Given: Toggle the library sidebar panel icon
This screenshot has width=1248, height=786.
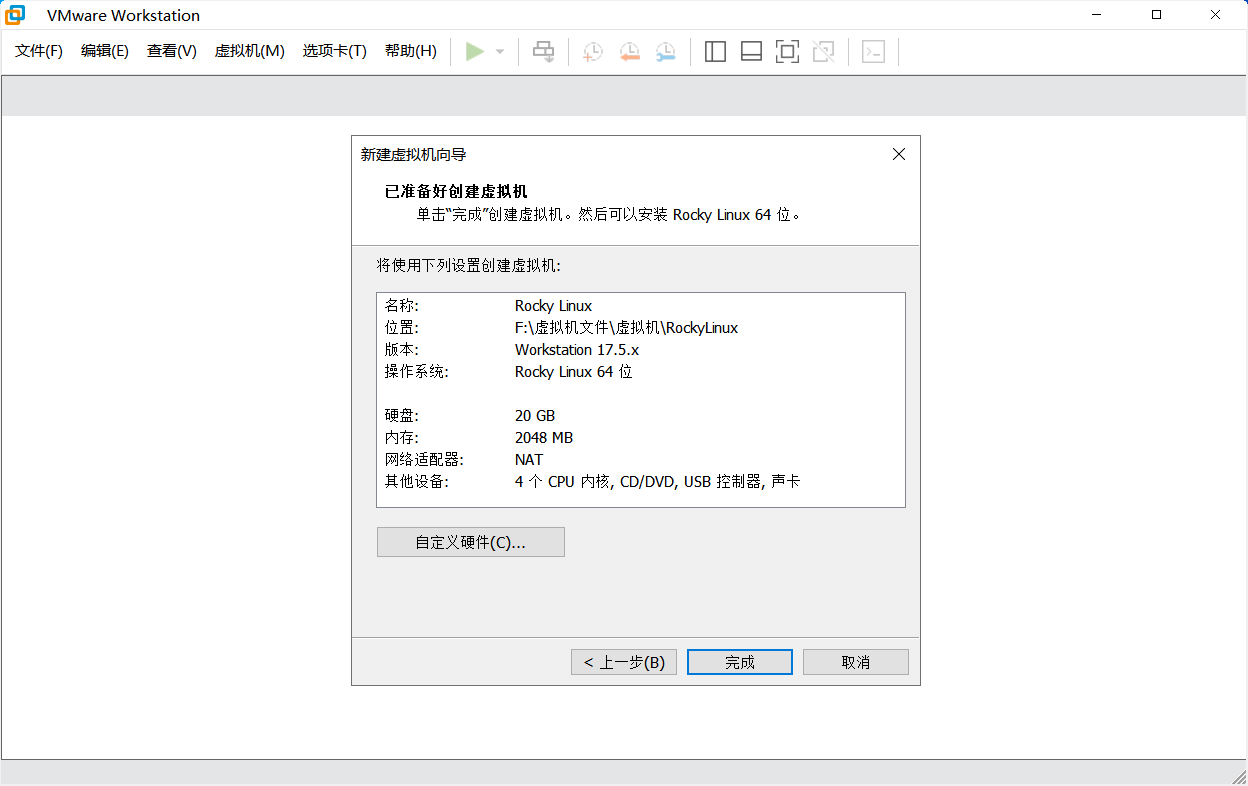Looking at the screenshot, I should tap(715, 52).
